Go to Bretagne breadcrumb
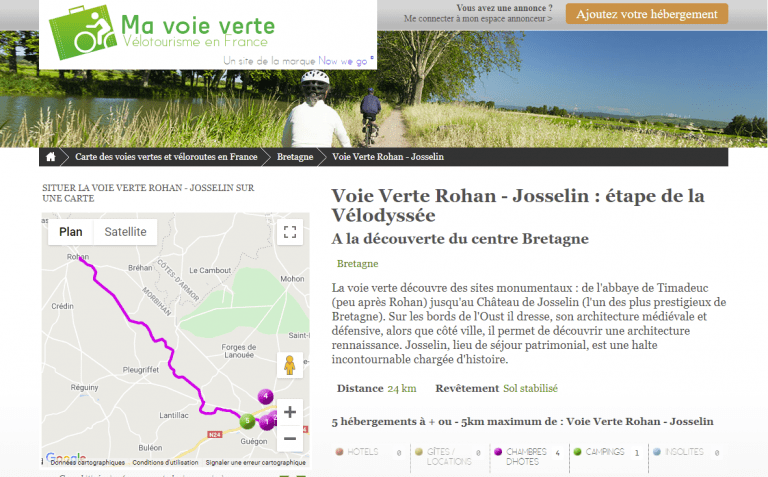768x477 pixels. tap(295, 157)
